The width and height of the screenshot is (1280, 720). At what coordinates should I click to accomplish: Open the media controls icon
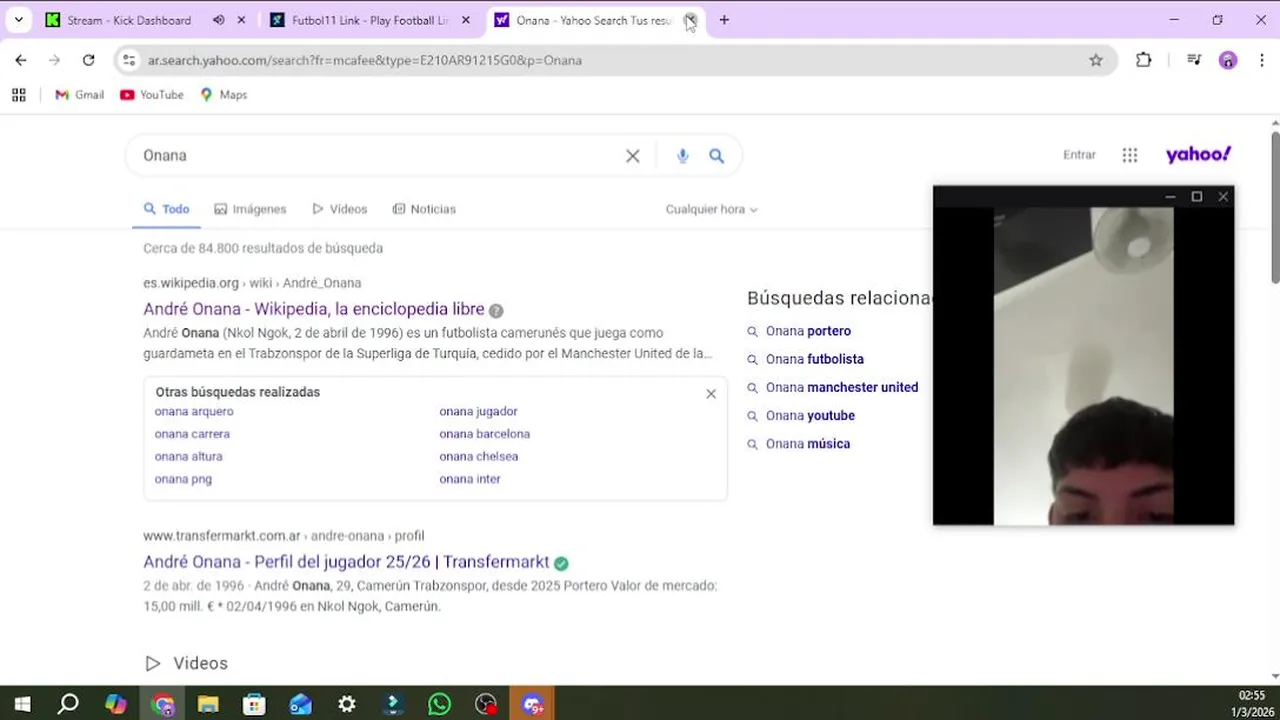click(1194, 60)
